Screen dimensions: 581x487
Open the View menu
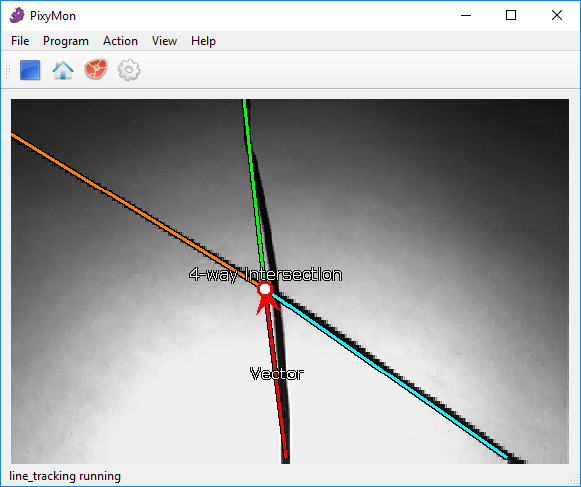pos(165,41)
